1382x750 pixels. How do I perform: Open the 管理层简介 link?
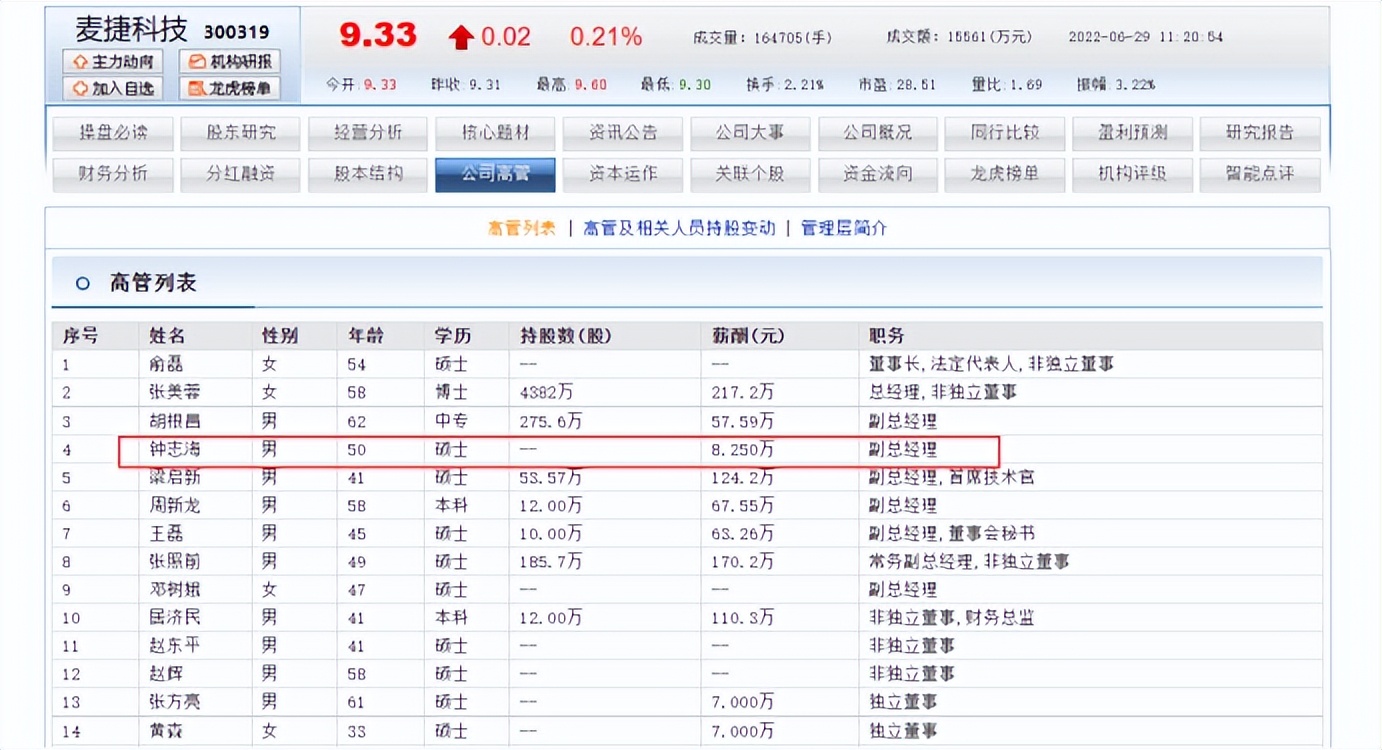click(x=843, y=228)
